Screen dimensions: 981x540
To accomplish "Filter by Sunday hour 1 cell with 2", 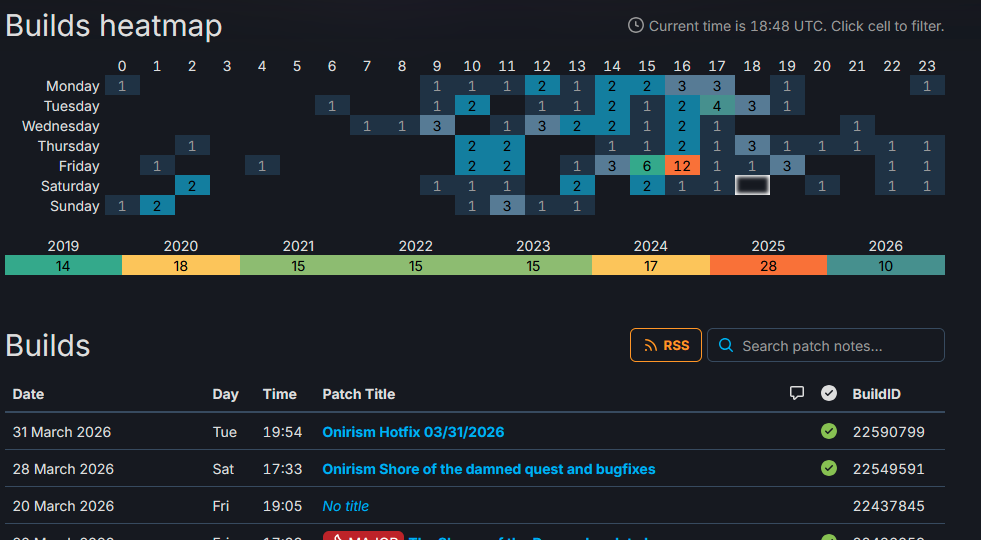I will point(157,206).
